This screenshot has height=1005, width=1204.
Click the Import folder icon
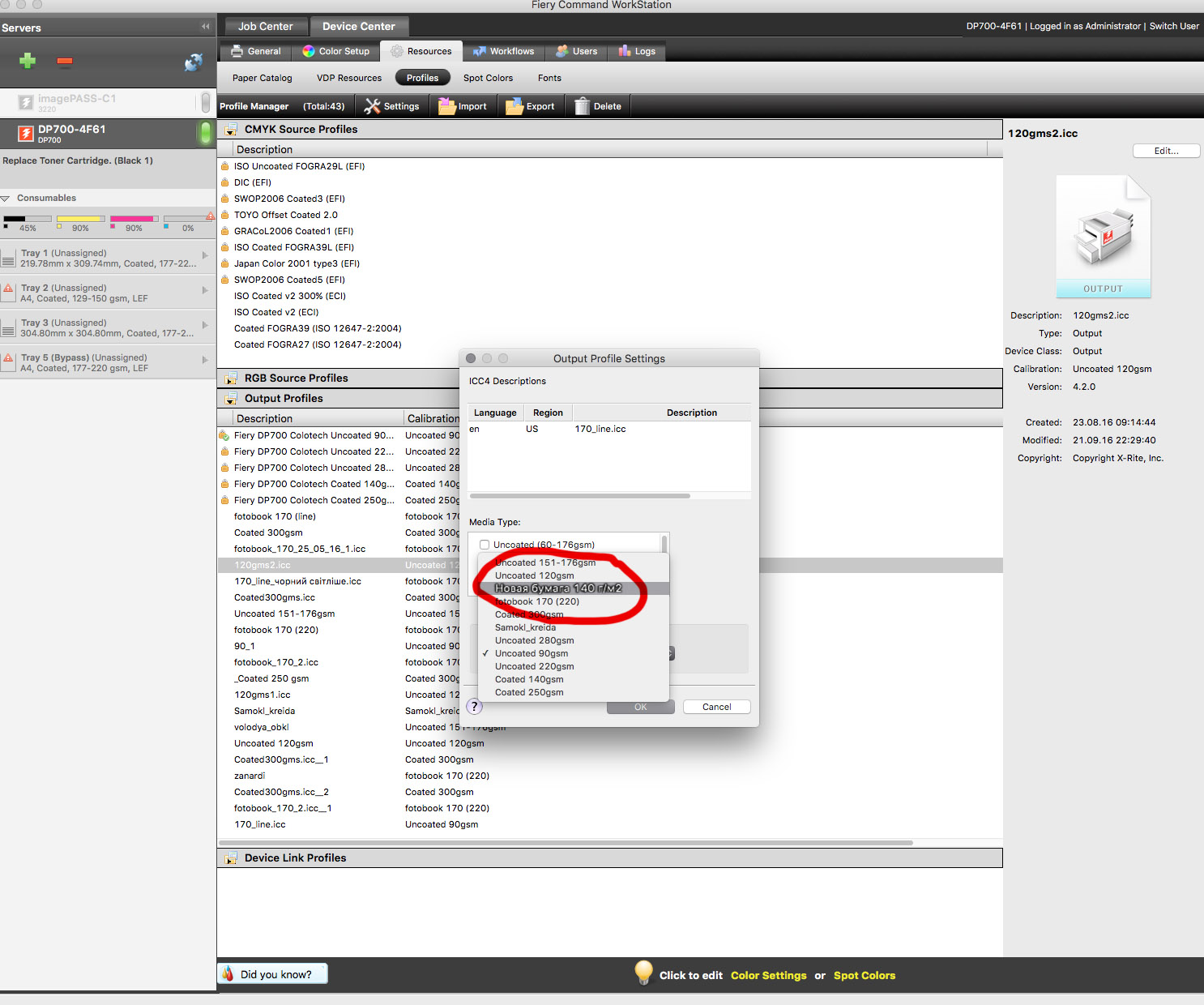(446, 106)
